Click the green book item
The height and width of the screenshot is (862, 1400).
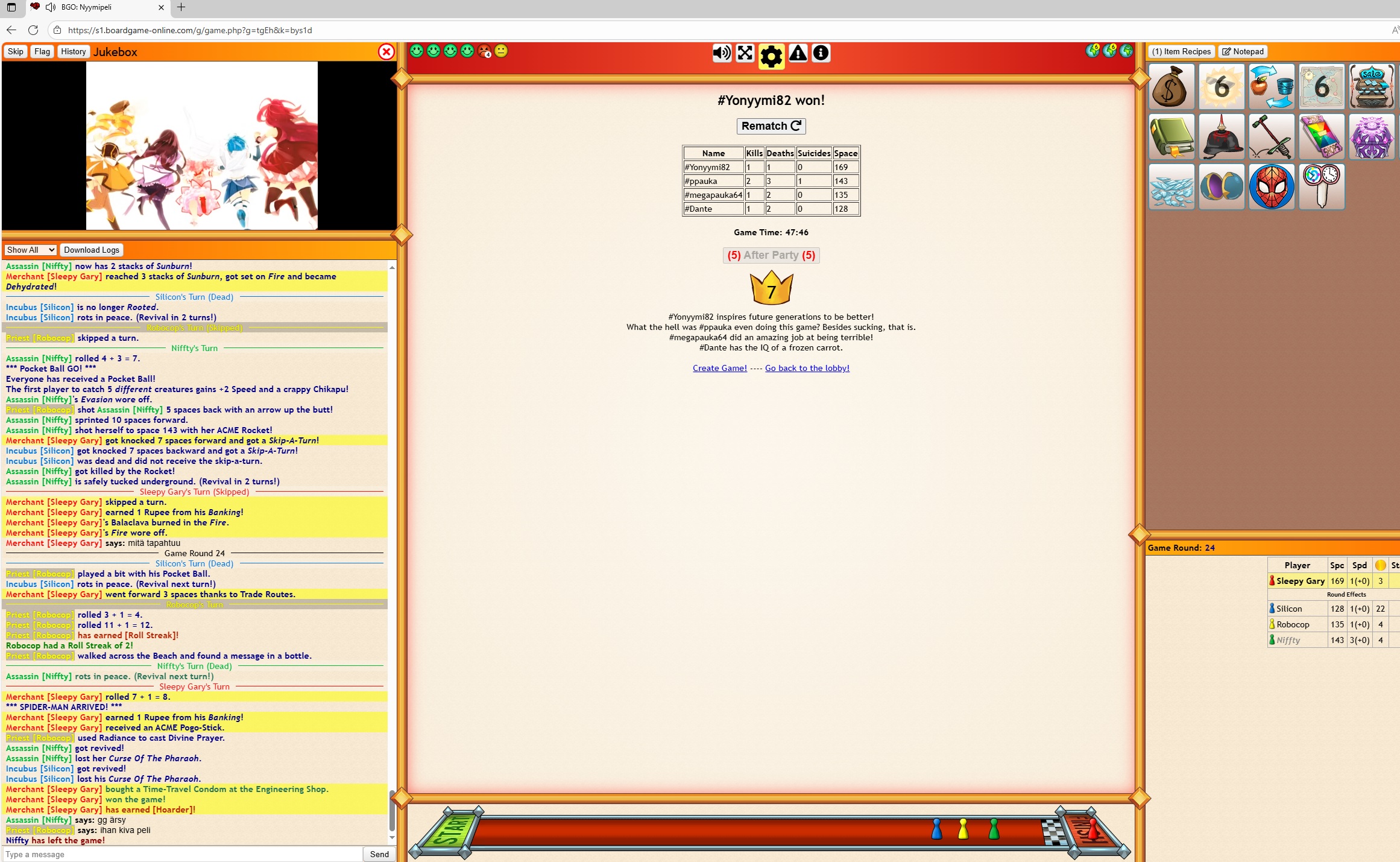(1171, 136)
